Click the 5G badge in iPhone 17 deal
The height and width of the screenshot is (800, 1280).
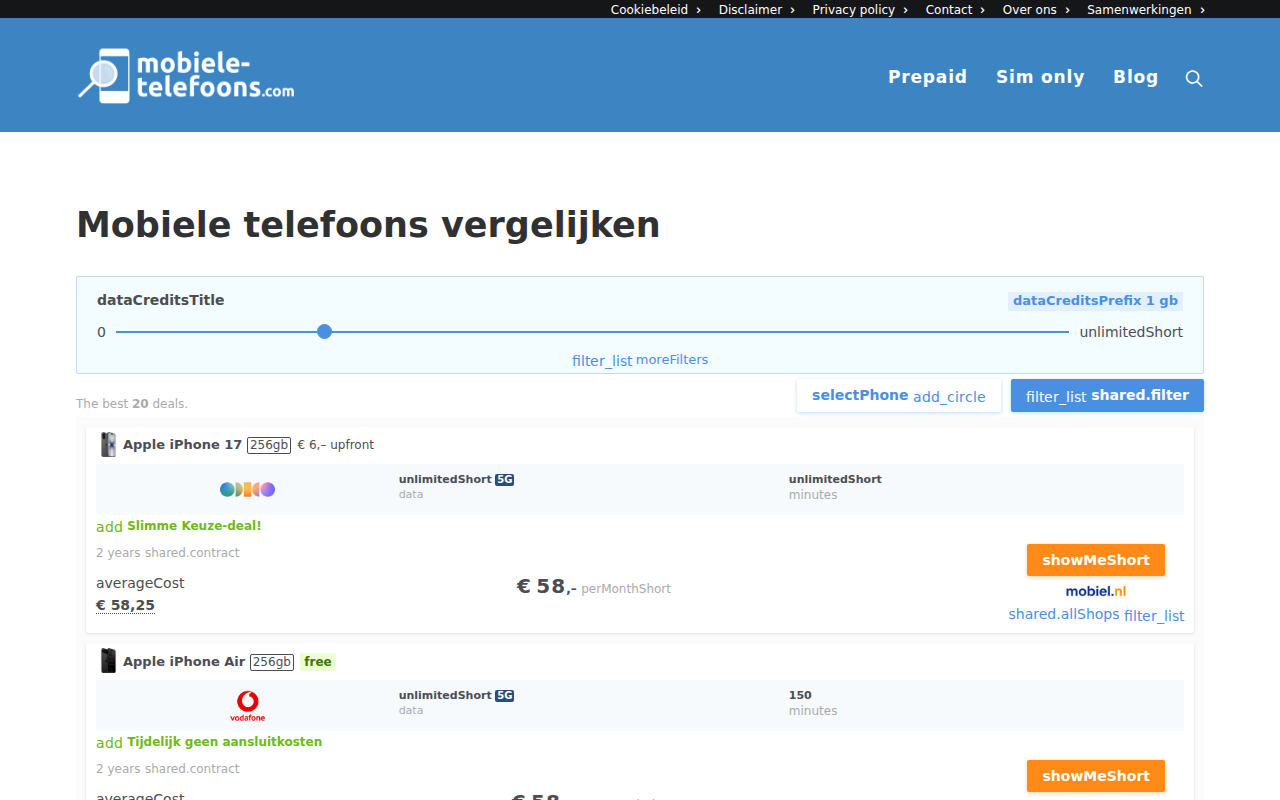[505, 480]
